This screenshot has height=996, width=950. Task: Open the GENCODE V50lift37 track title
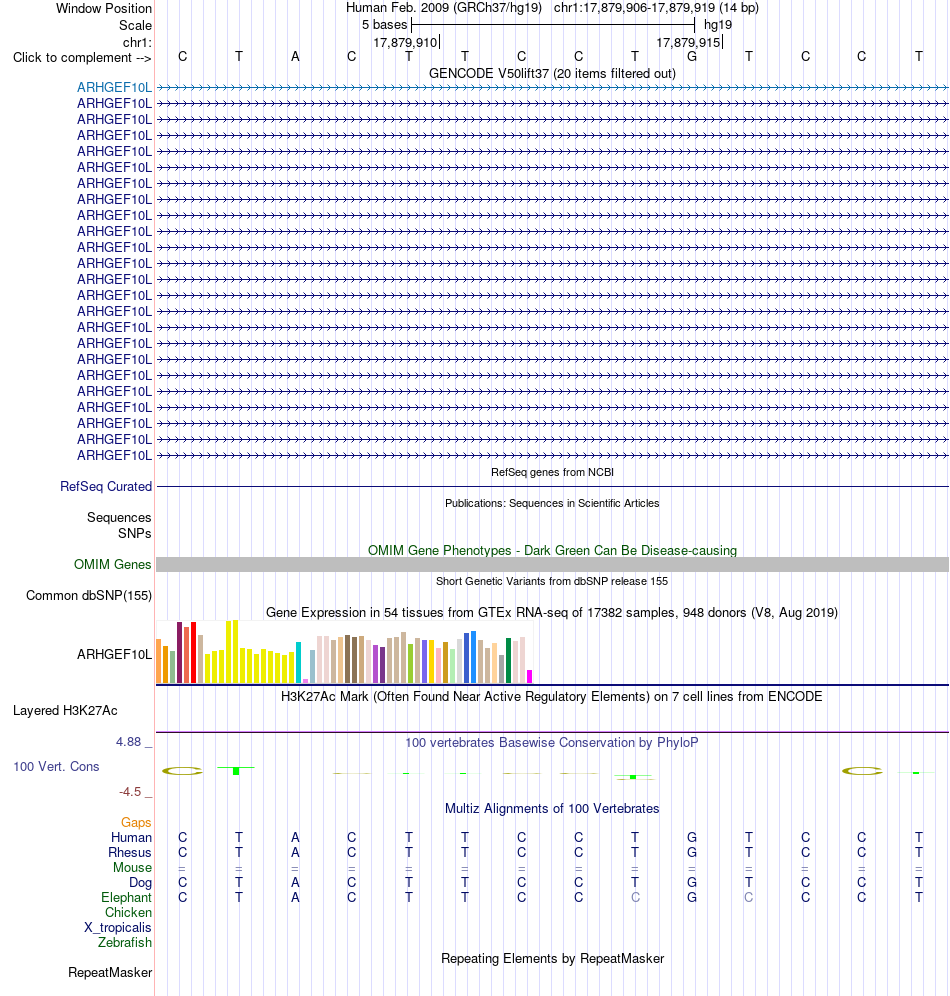(552, 73)
